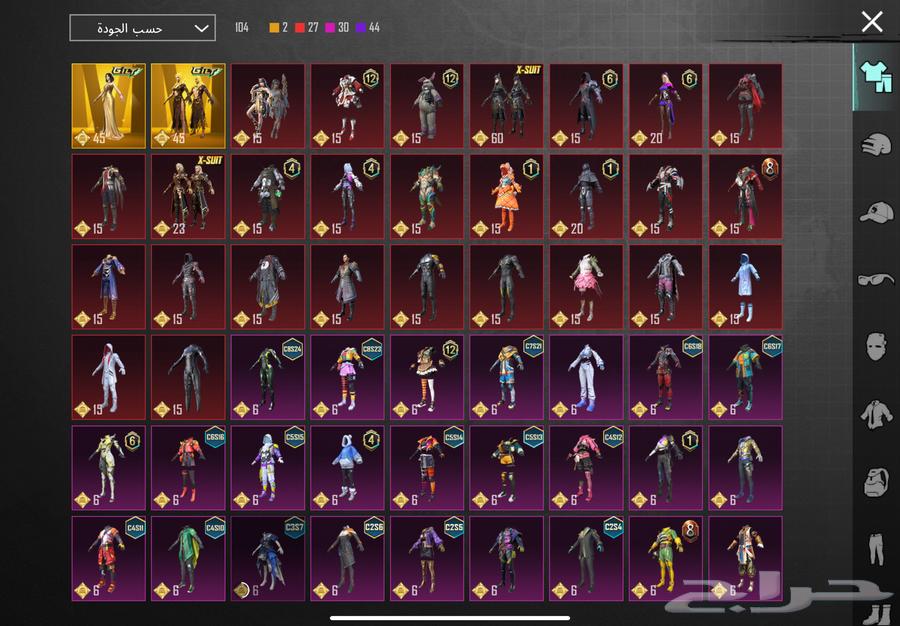The width and height of the screenshot is (900, 626).
Task: Open the pants category in sidebar
Action: (x=875, y=547)
